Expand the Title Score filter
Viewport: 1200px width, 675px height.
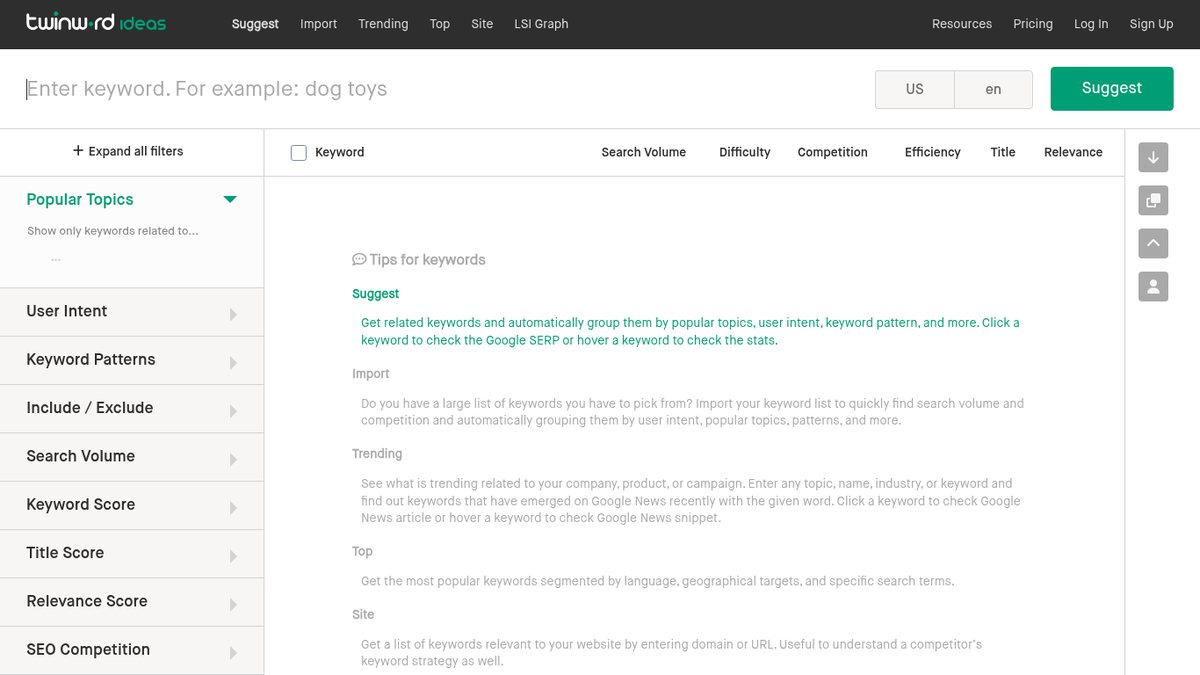tap(132, 553)
